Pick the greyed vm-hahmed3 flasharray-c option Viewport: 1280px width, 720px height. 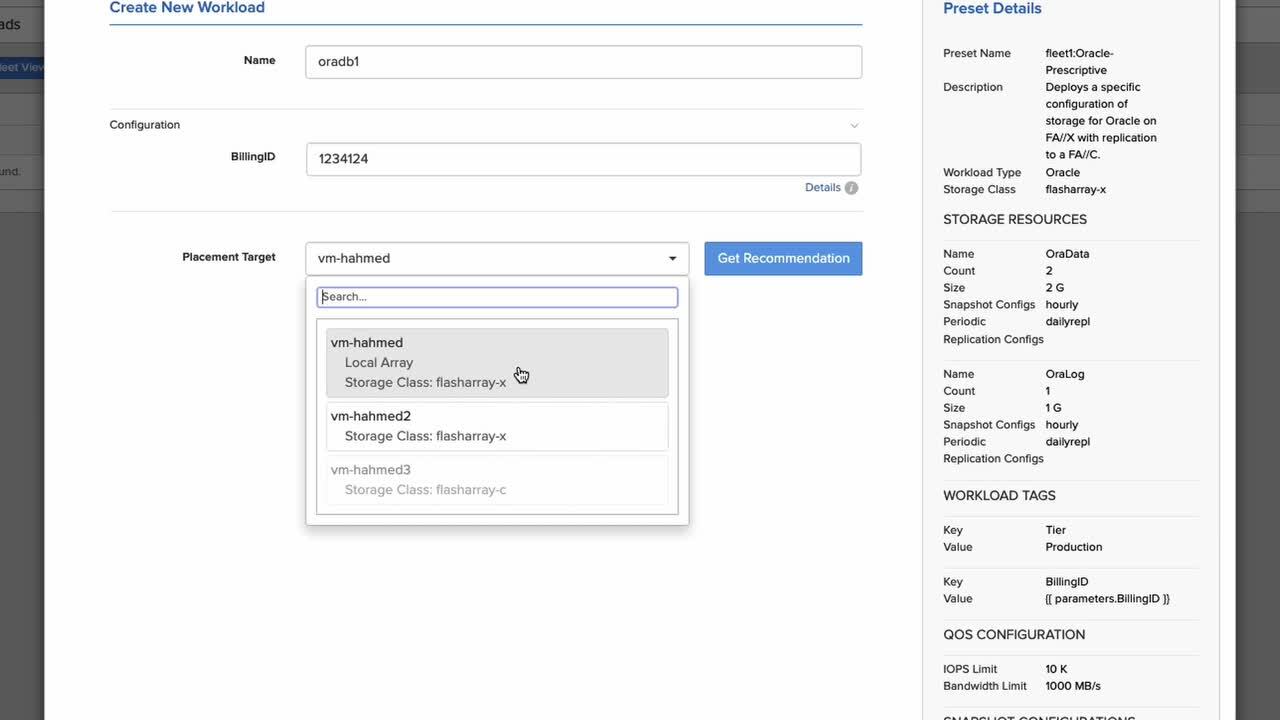(497, 480)
